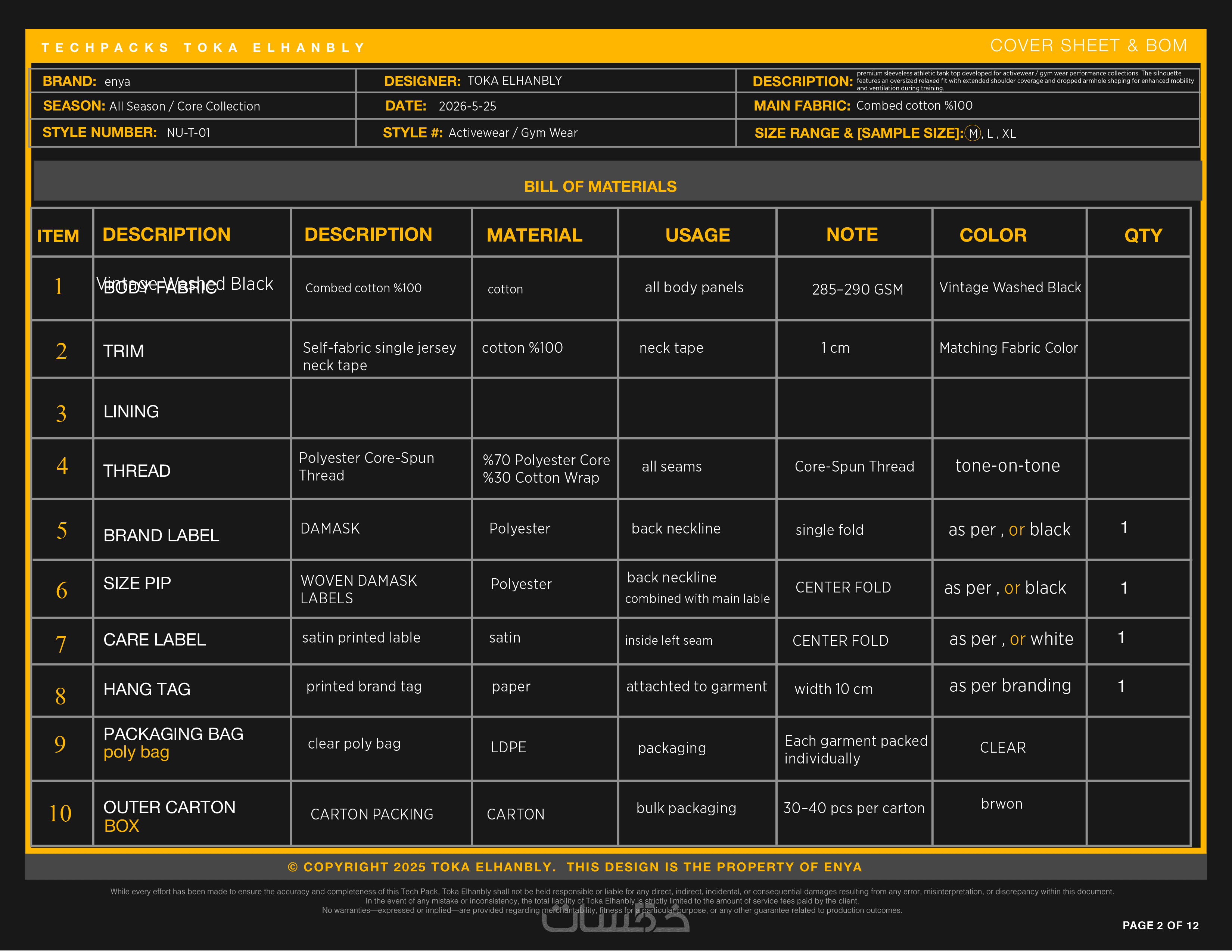Click the 'brwon' color cell
Image resolution: width=1232 pixels, height=952 pixels.
(x=1001, y=804)
